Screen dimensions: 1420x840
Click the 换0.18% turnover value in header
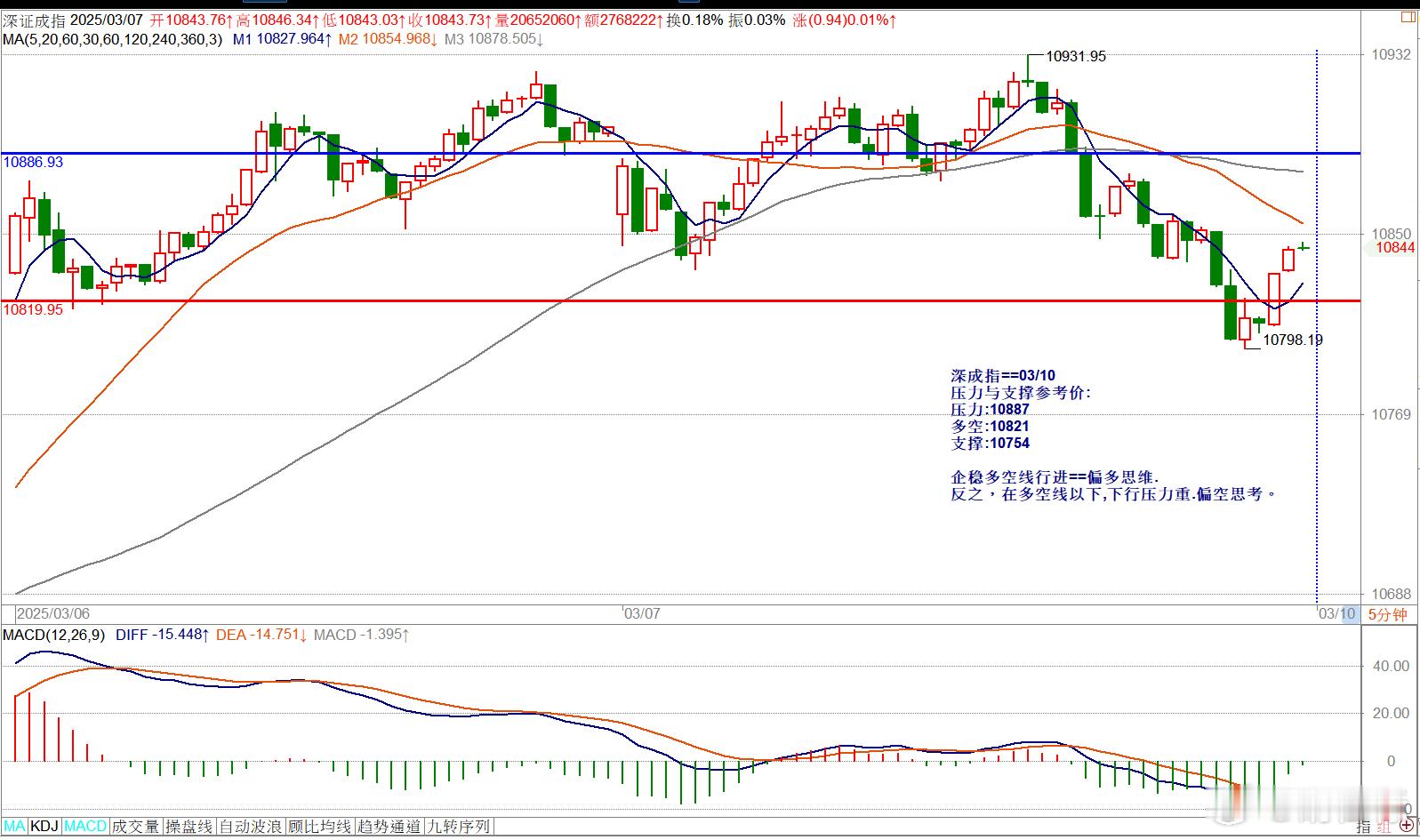coord(695,20)
